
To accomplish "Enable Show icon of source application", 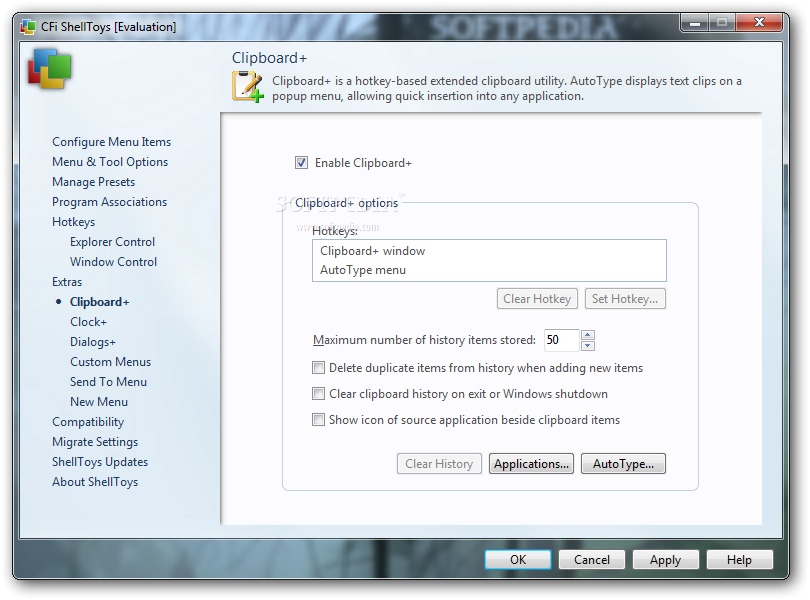I will click(318, 420).
